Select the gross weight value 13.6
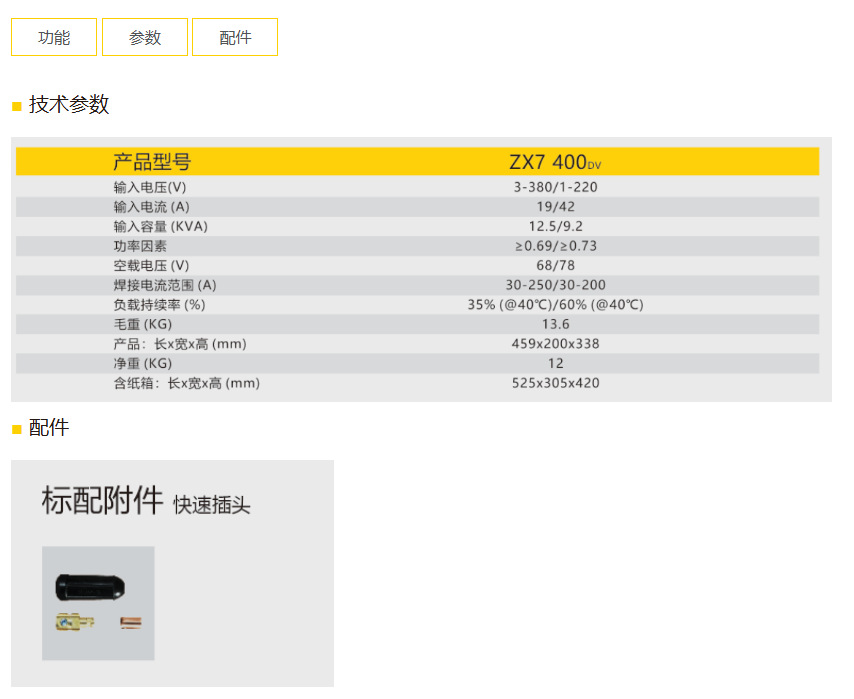Viewport: 854px width, 699px height. coord(556,325)
